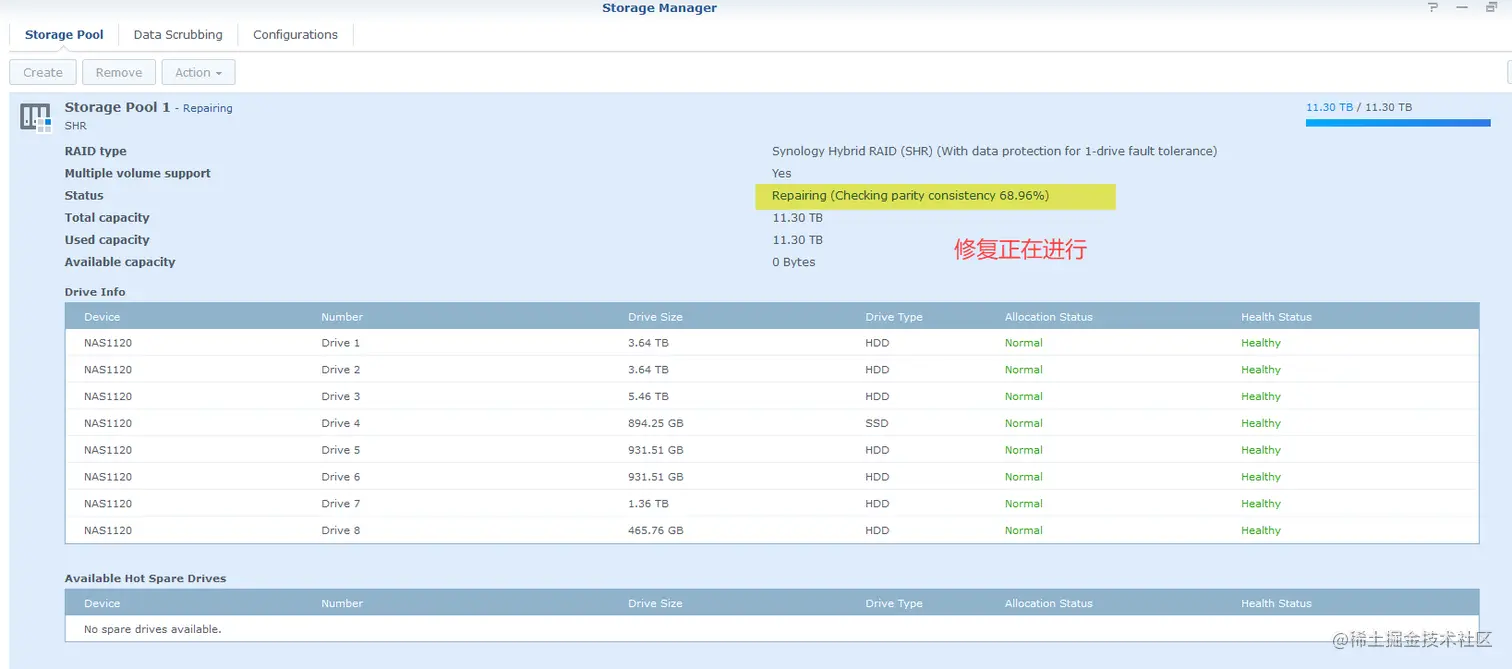Click the Repairing status next to pool title
This screenshot has height=669, width=1512.
(207, 108)
